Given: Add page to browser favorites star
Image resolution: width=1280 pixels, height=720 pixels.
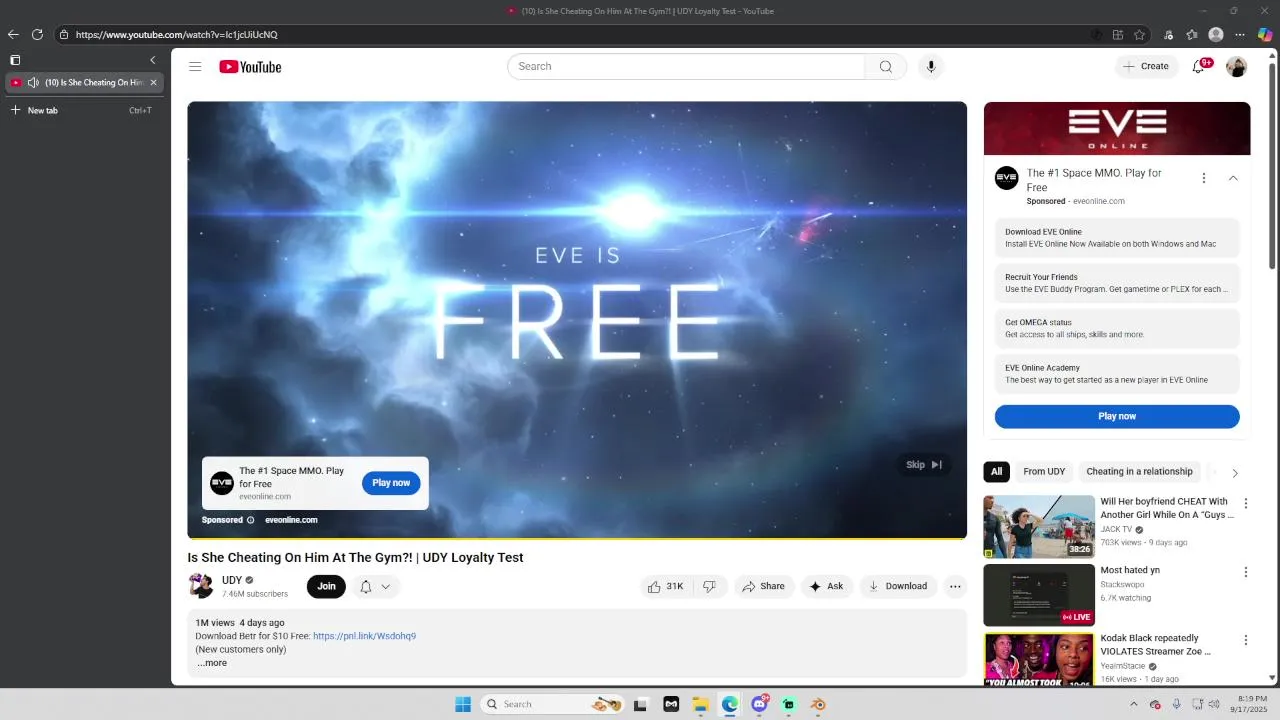Looking at the screenshot, I should pos(1139,34).
